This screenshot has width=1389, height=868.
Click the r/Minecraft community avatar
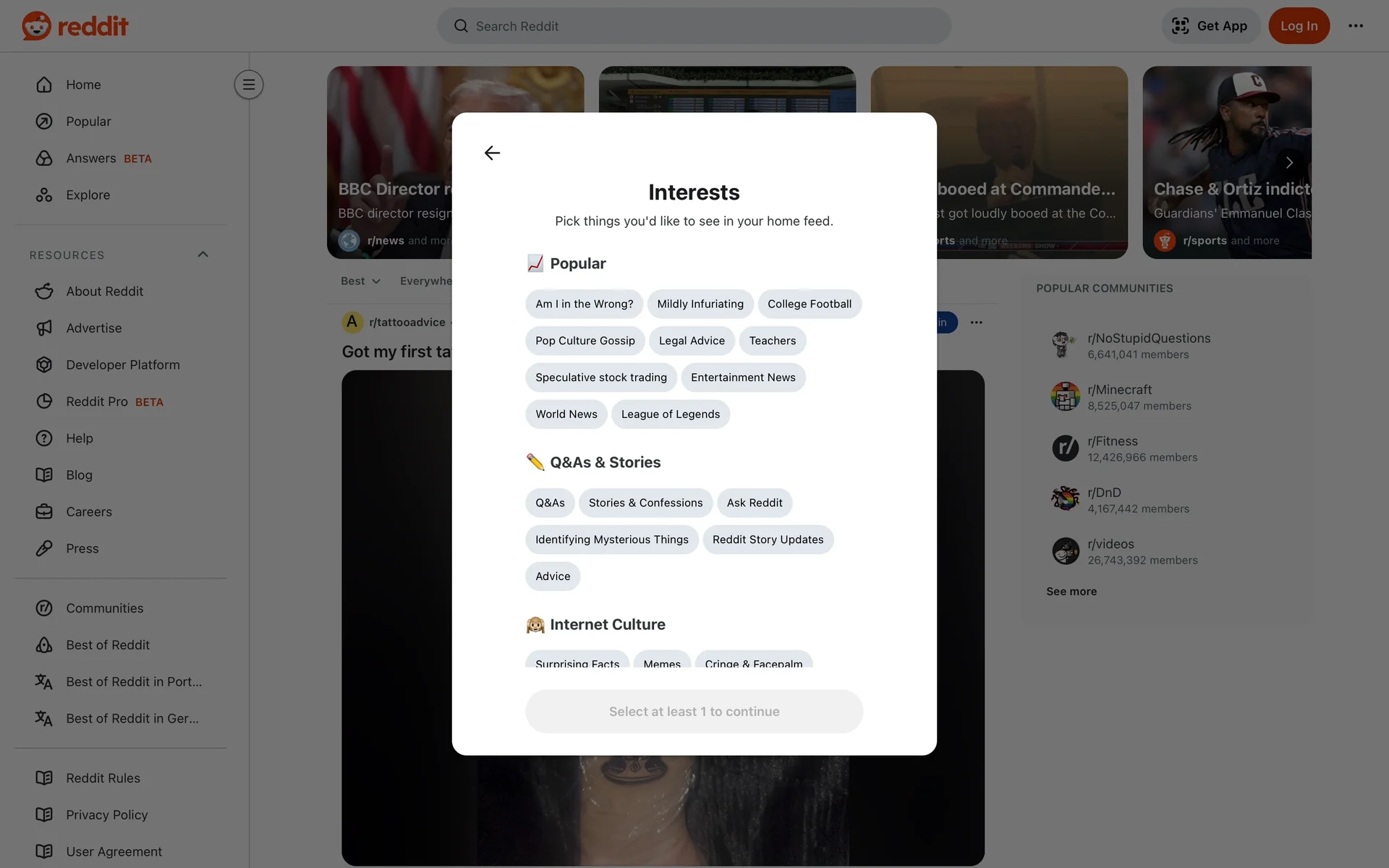pyautogui.click(x=1065, y=397)
